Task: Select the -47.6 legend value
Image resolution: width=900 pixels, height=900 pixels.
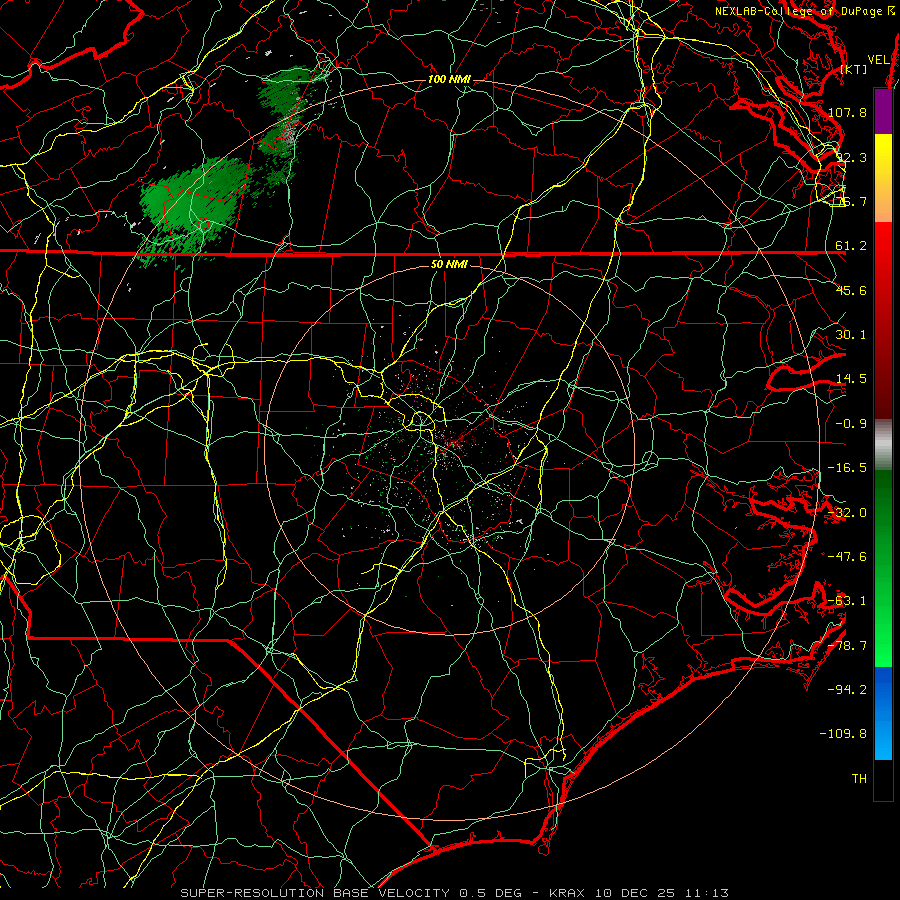Action: [848, 557]
